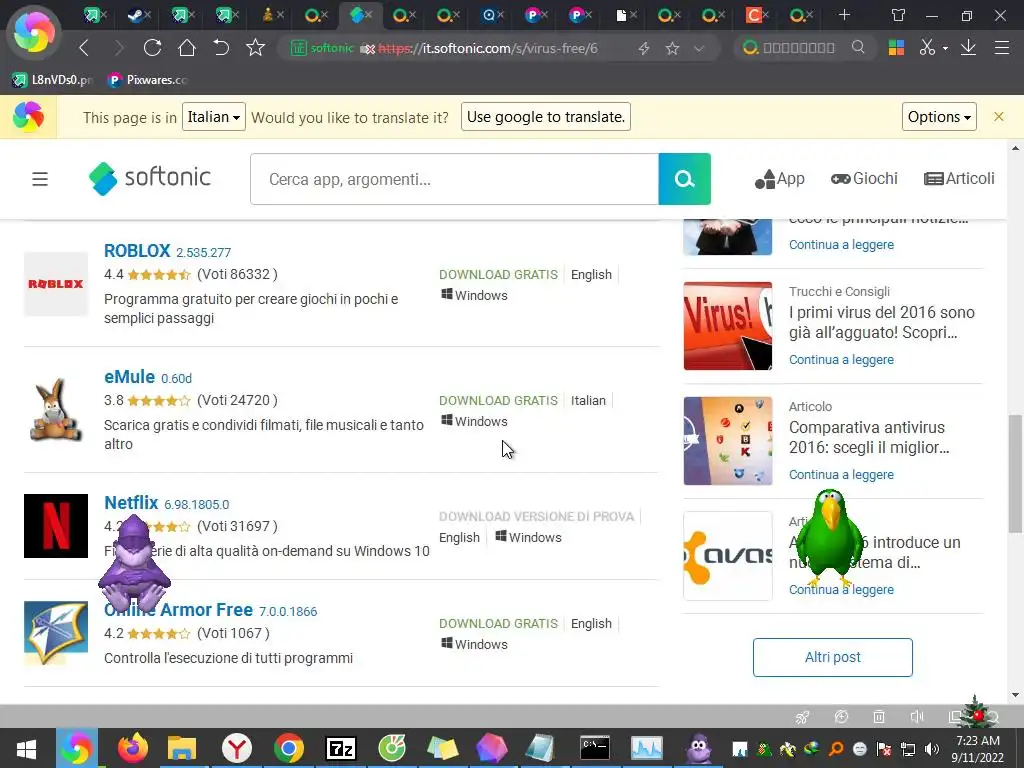The height and width of the screenshot is (768, 1024).
Task: Click the system tray volume icon
Action: [x=932, y=749]
